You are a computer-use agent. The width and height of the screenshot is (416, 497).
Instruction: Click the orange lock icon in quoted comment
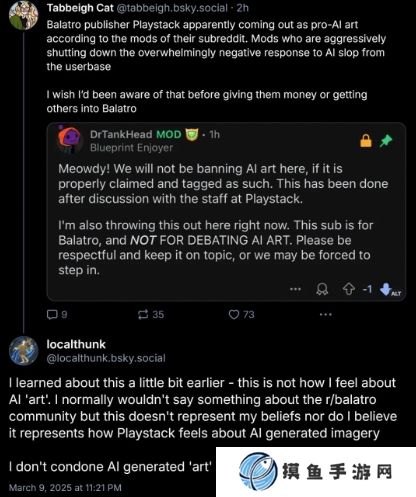(366, 141)
